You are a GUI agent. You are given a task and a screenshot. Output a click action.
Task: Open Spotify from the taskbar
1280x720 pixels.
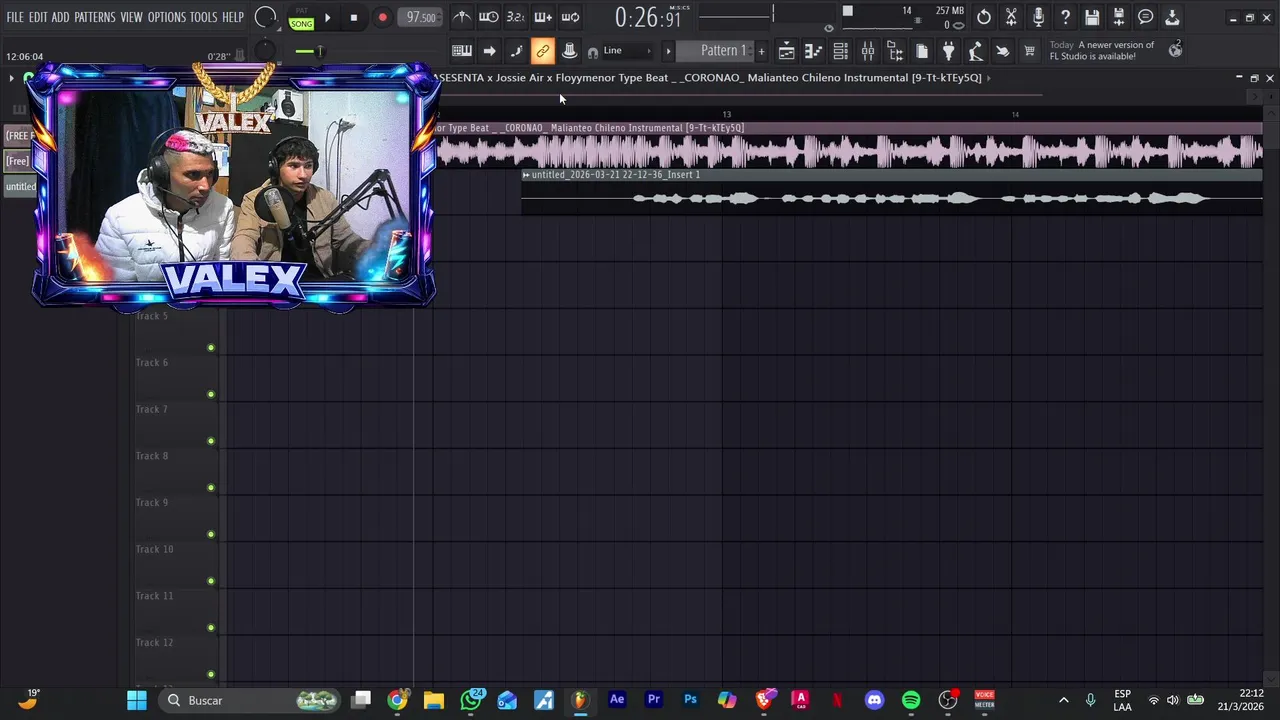911,700
